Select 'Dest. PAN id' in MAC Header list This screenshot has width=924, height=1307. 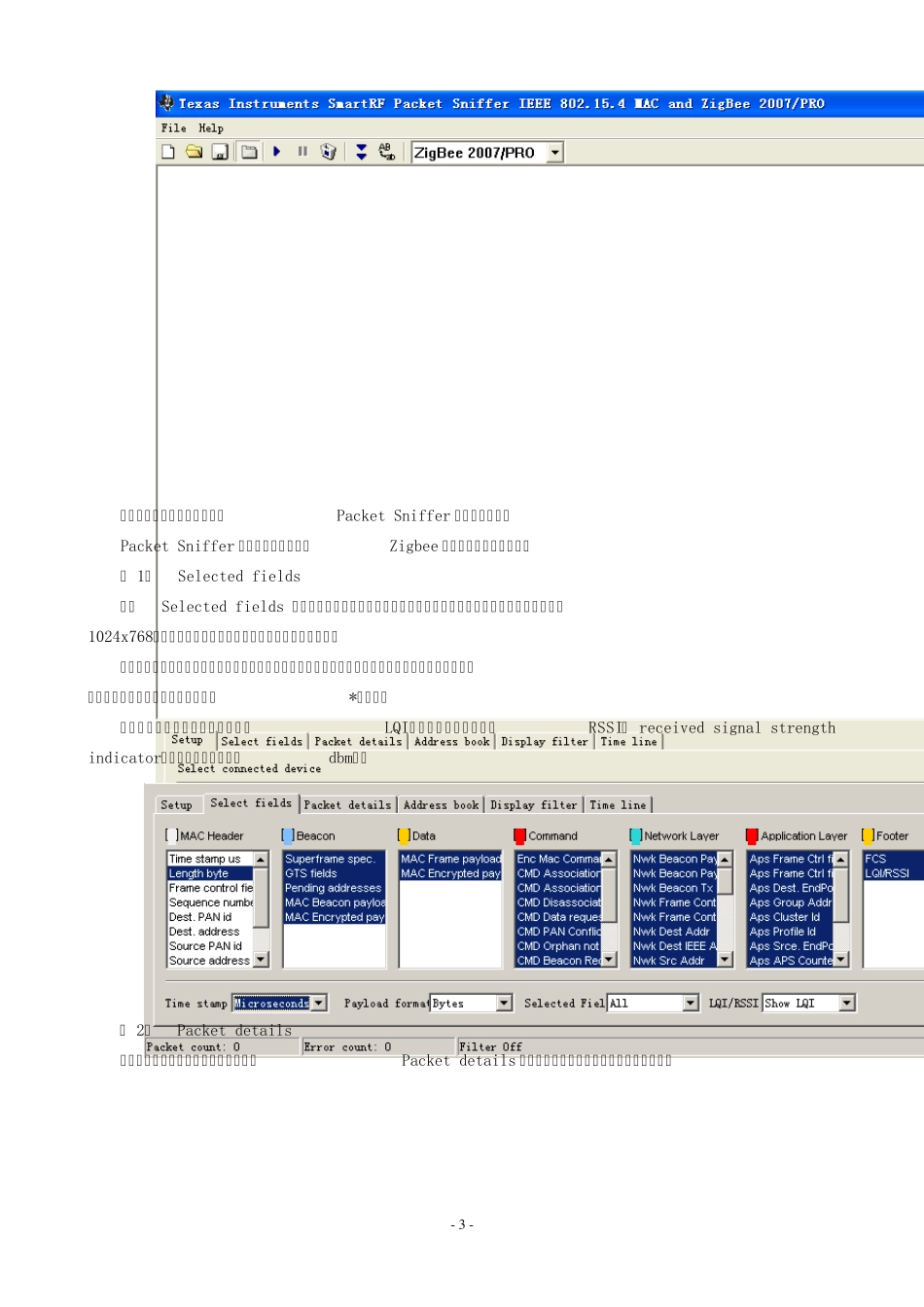coord(210,917)
